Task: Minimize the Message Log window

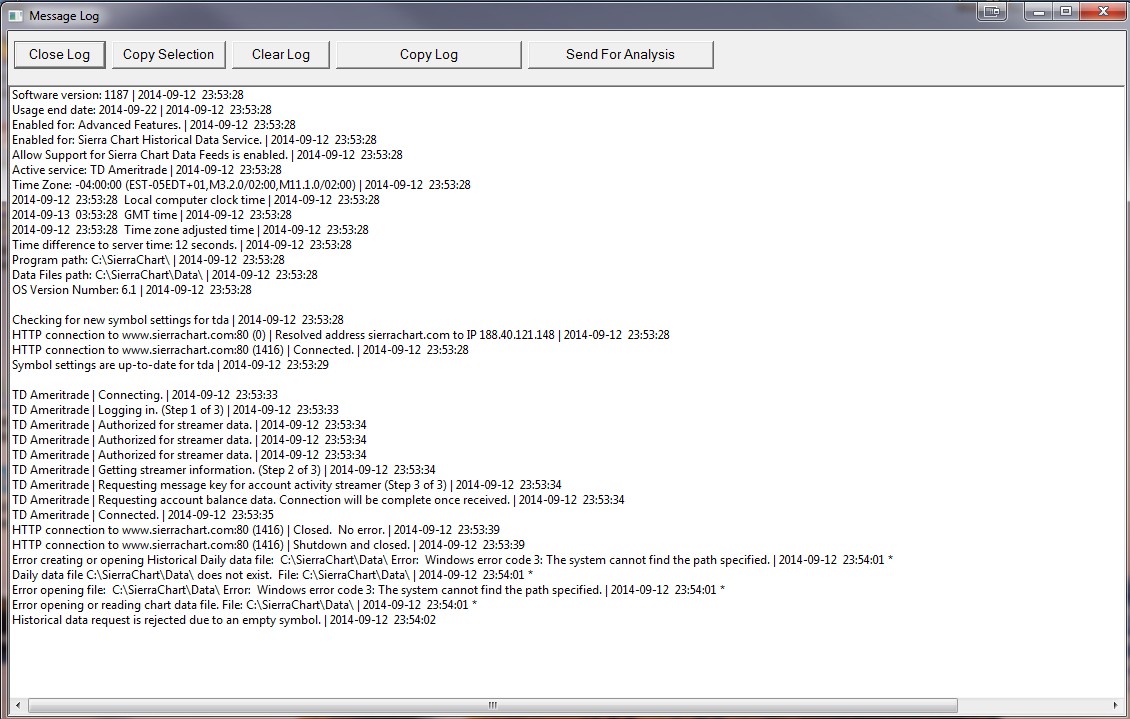Action: (x=1038, y=12)
